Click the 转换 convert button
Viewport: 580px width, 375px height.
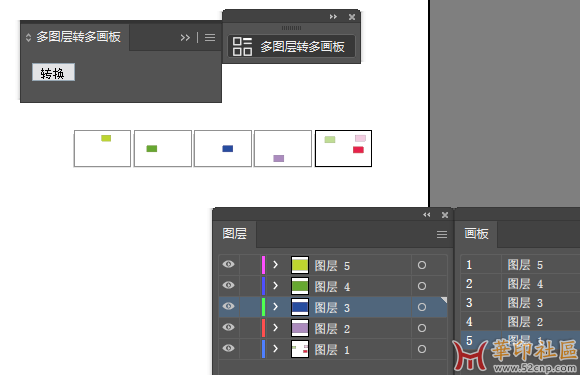coord(53,72)
